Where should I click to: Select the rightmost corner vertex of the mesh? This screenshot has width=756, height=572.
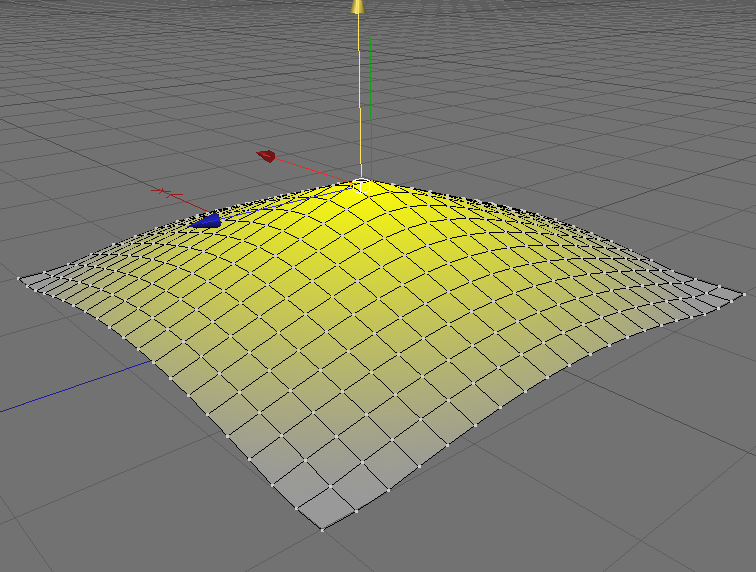tap(744, 294)
